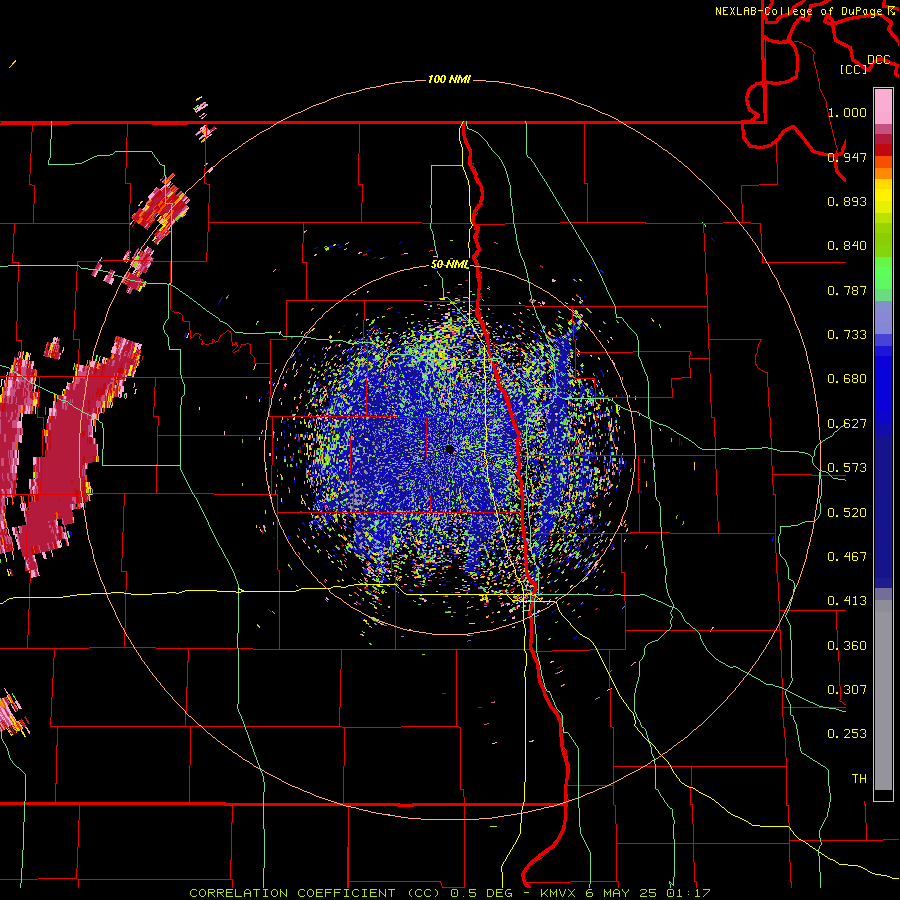Pick the dark navy color bar segment
Screen dimensions: 900x900
click(x=883, y=511)
